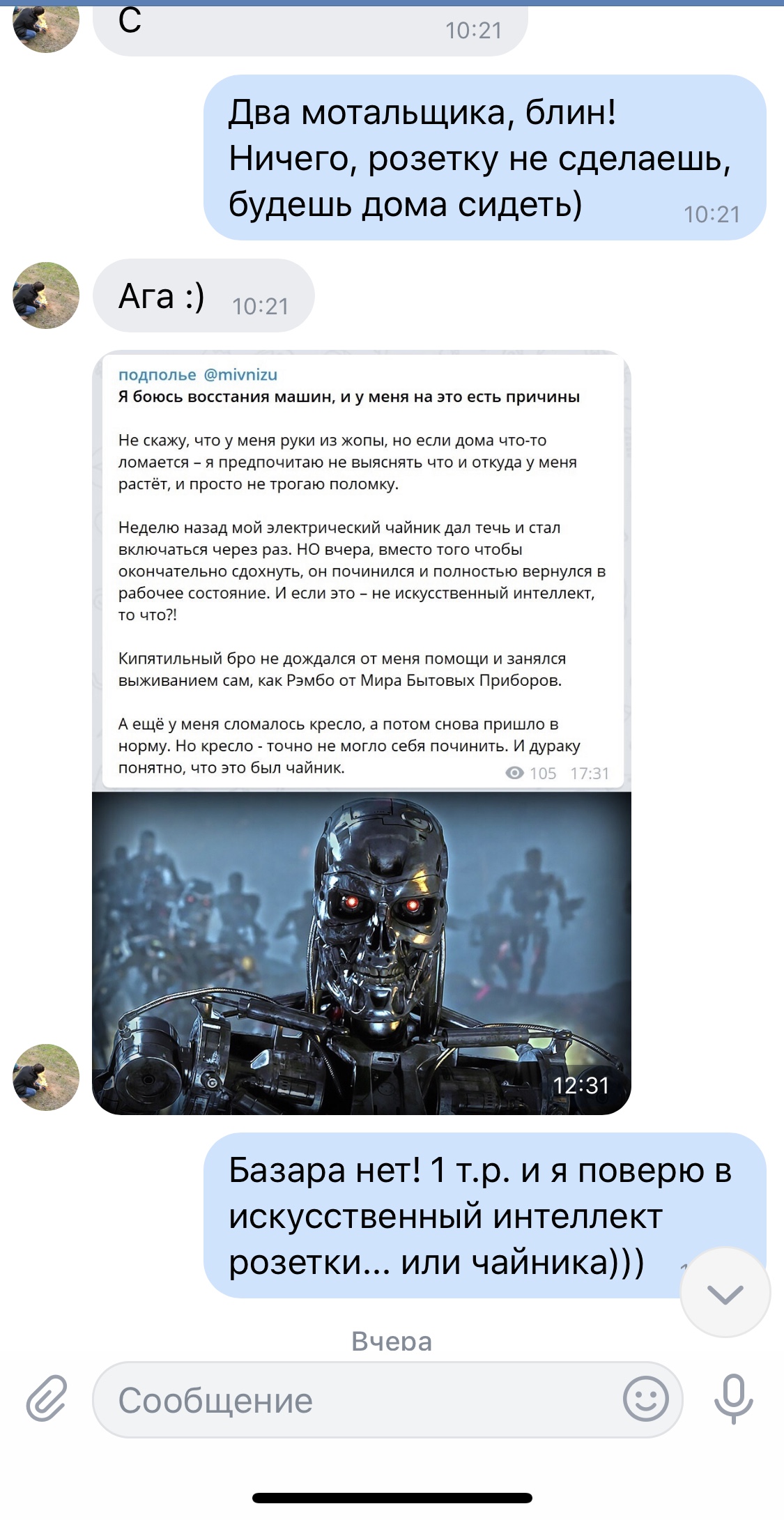This screenshot has width=784, height=1520.
Task: Open the Terminator robot image
Action: click(362, 953)
